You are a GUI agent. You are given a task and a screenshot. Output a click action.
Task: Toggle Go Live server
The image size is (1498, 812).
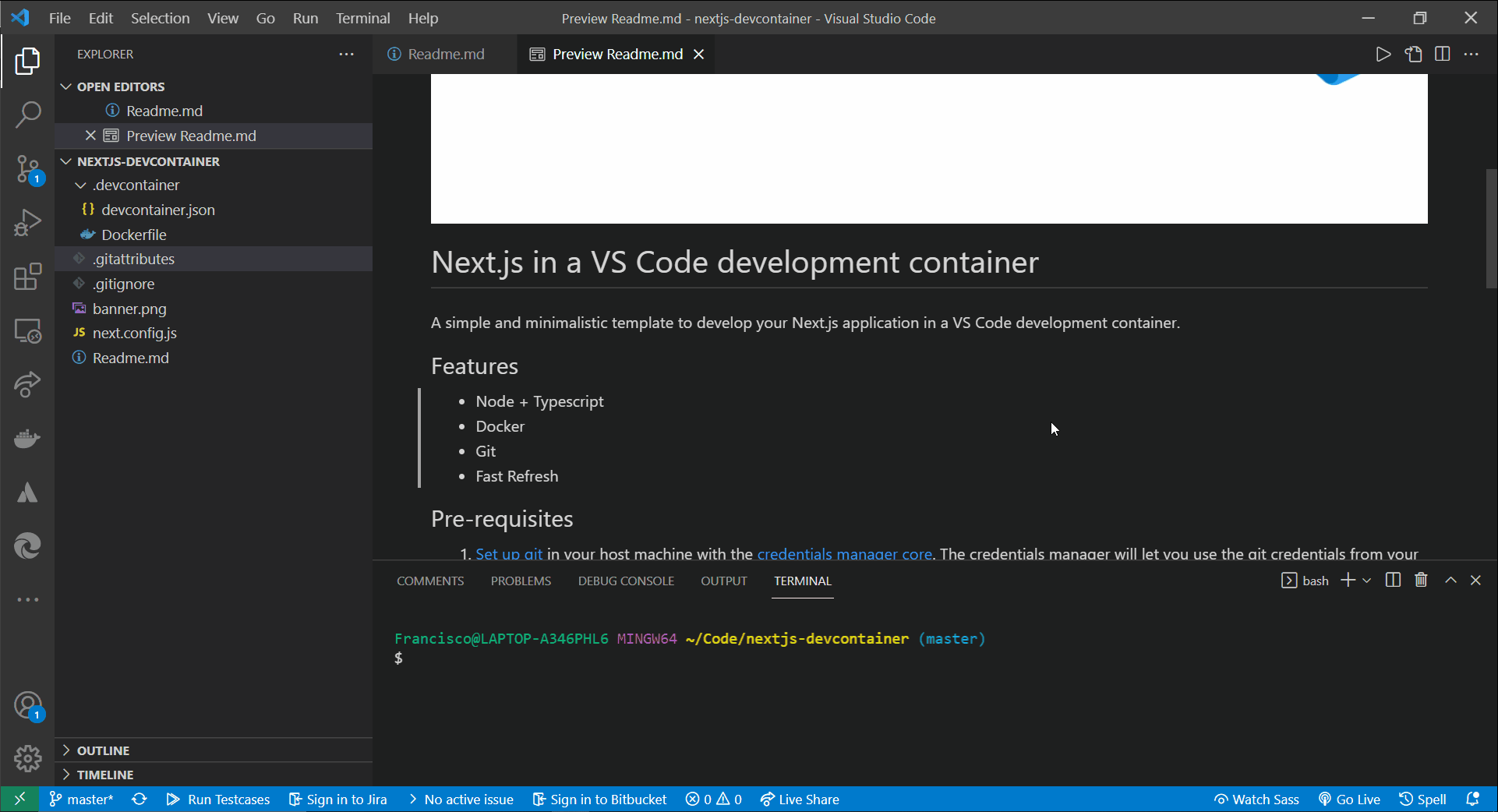click(1349, 799)
